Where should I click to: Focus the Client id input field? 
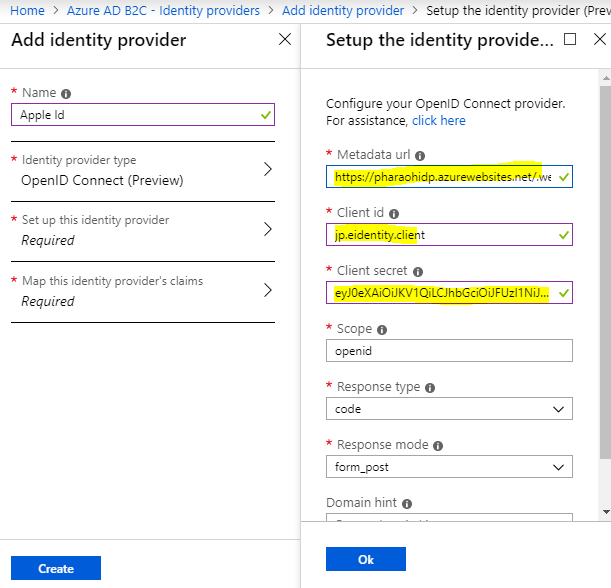pyautogui.click(x=449, y=235)
